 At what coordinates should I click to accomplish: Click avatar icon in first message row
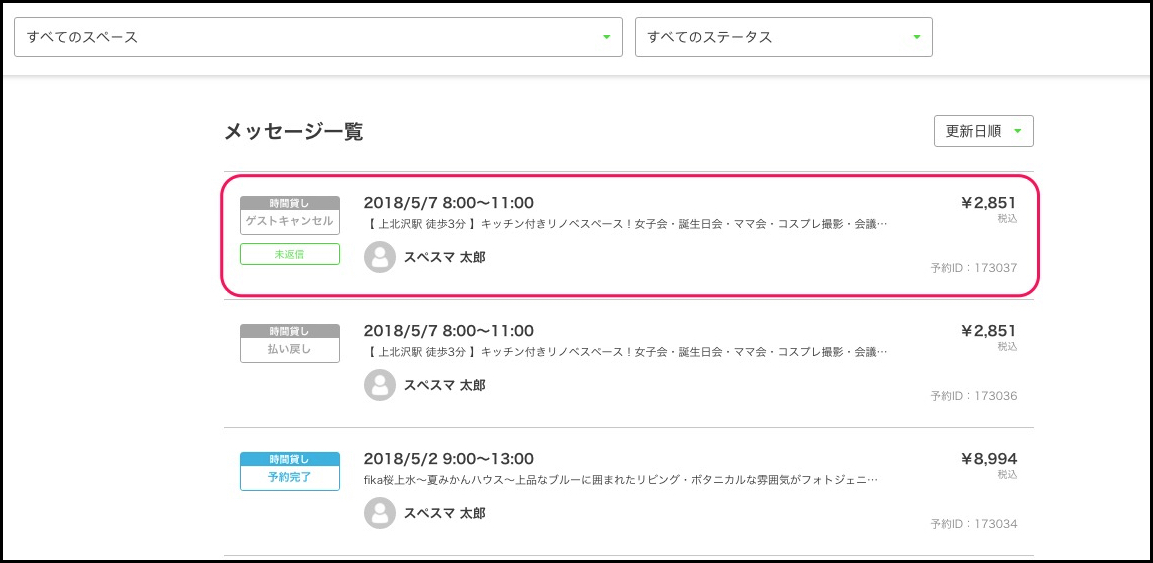click(x=379, y=257)
